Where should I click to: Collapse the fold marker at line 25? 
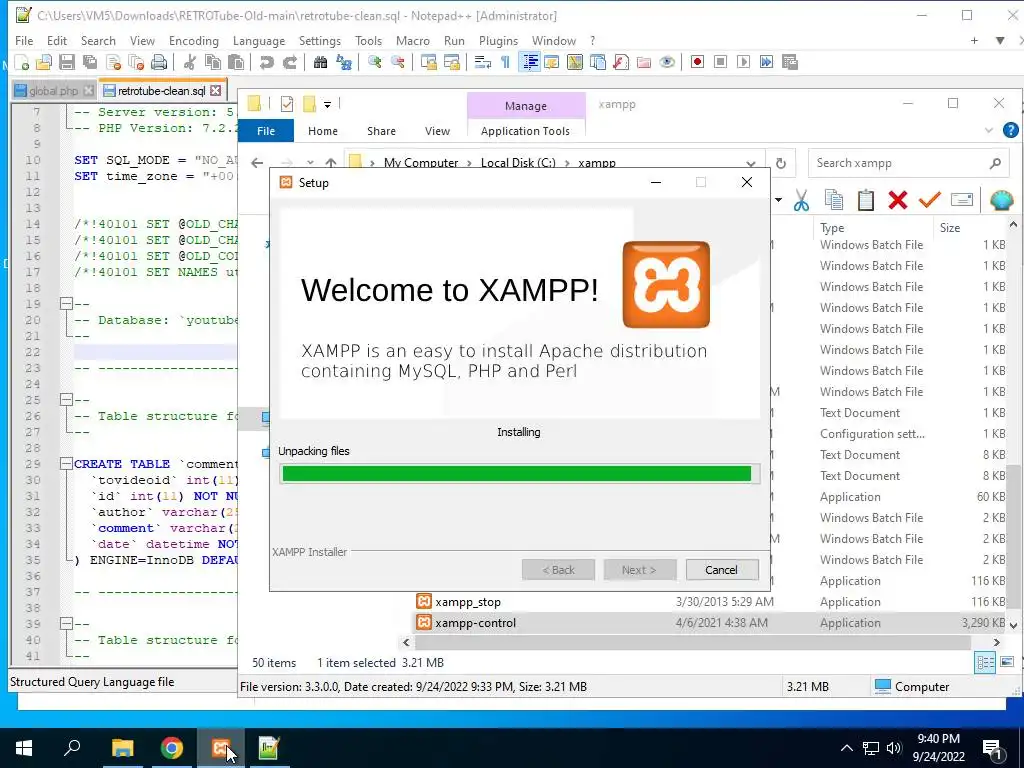[x=66, y=400]
